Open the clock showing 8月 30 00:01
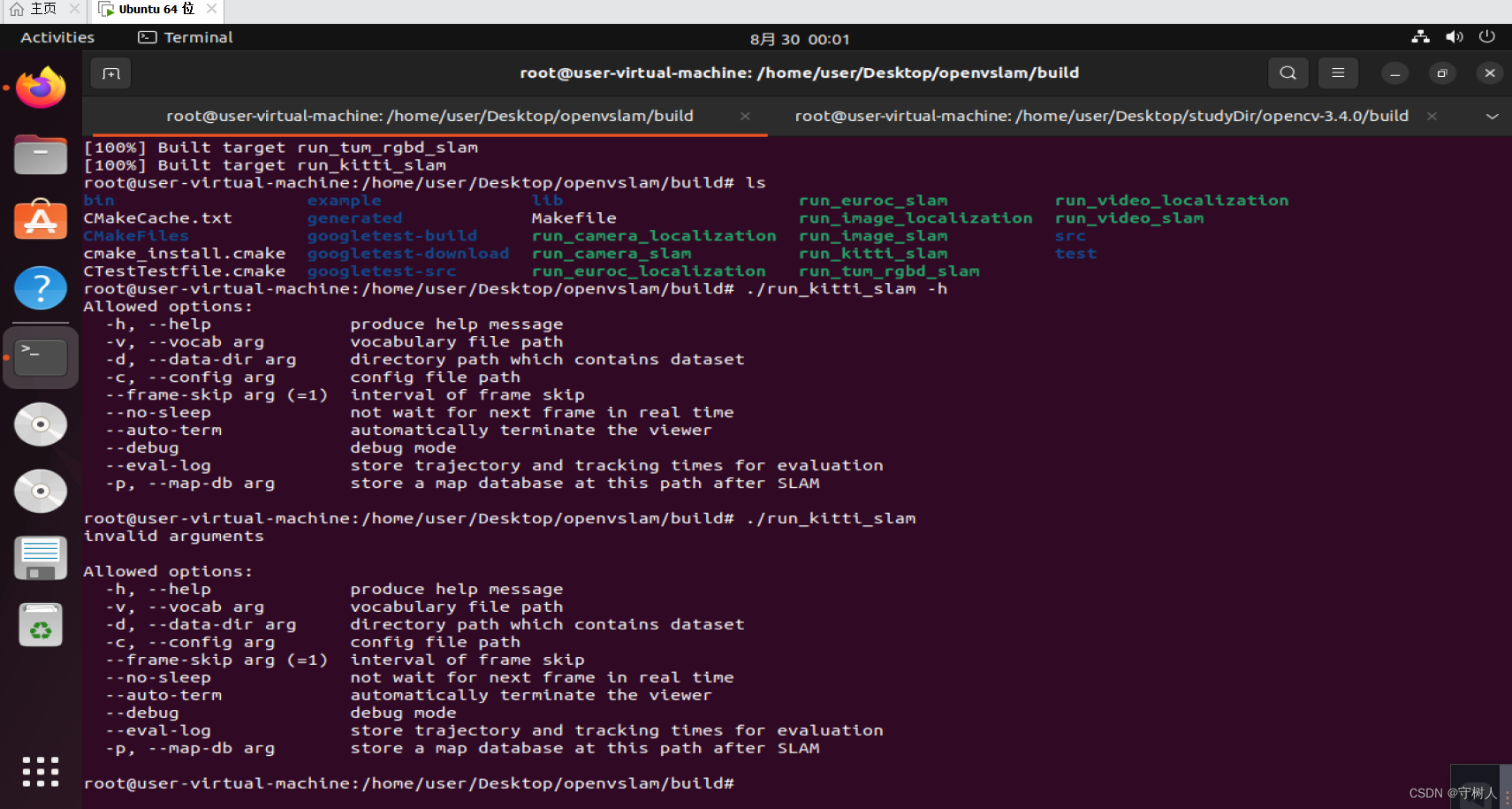Viewport: 1512px width, 809px height. (800, 39)
